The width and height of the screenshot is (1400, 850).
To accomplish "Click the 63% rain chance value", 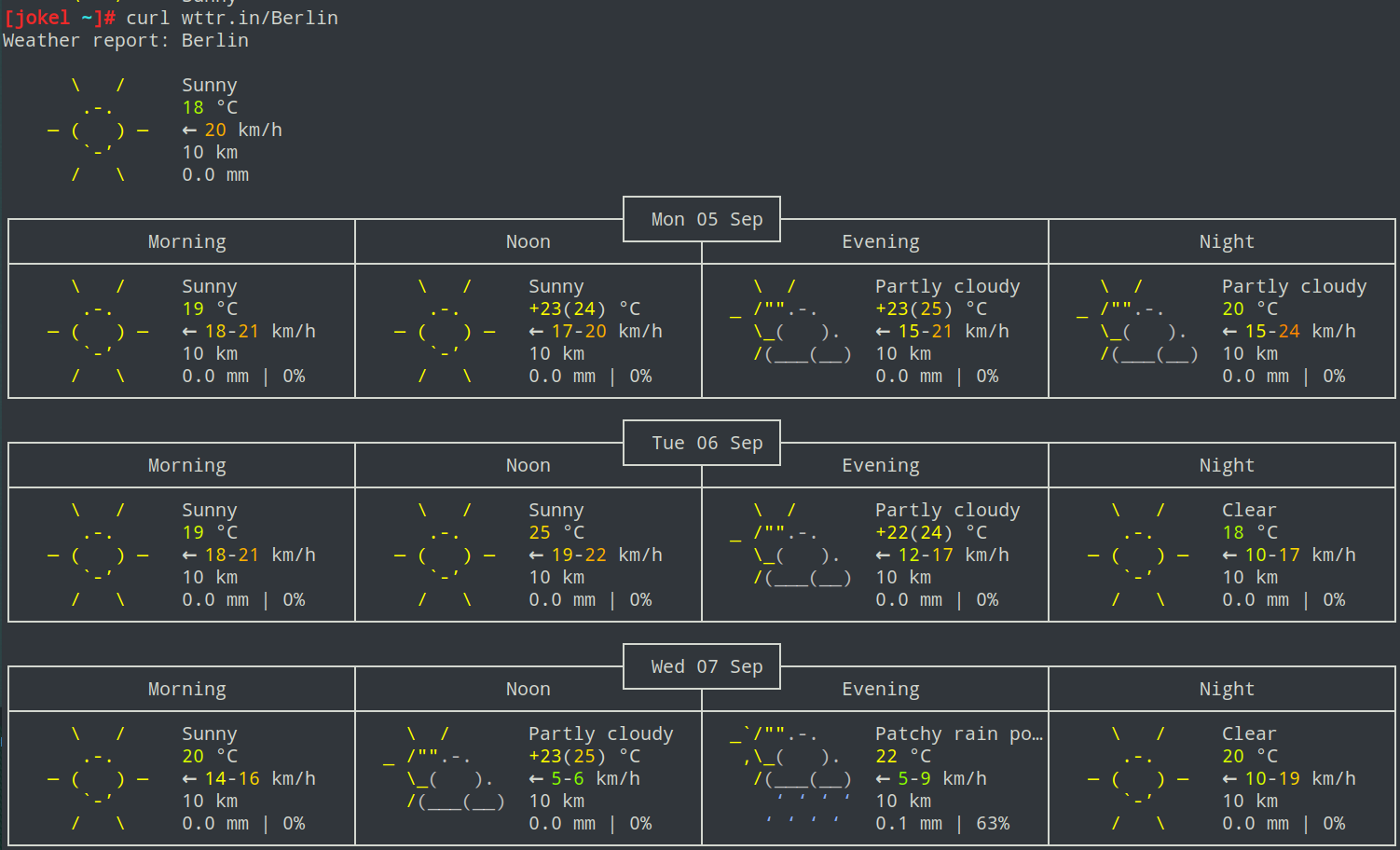I will pos(993,823).
